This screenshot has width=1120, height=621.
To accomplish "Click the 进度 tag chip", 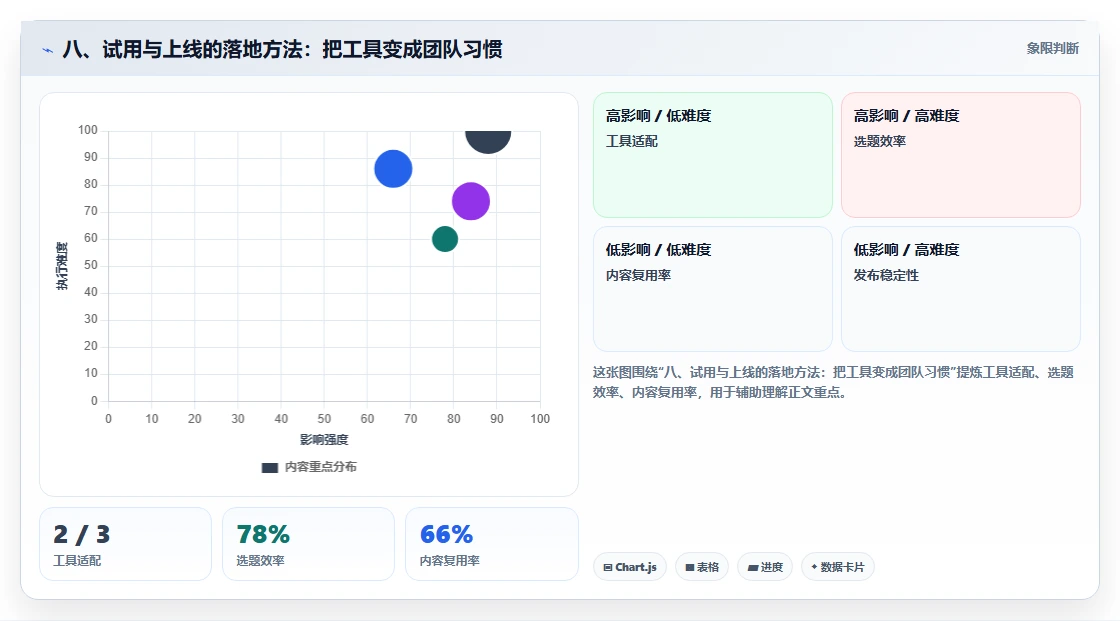I will [765, 567].
